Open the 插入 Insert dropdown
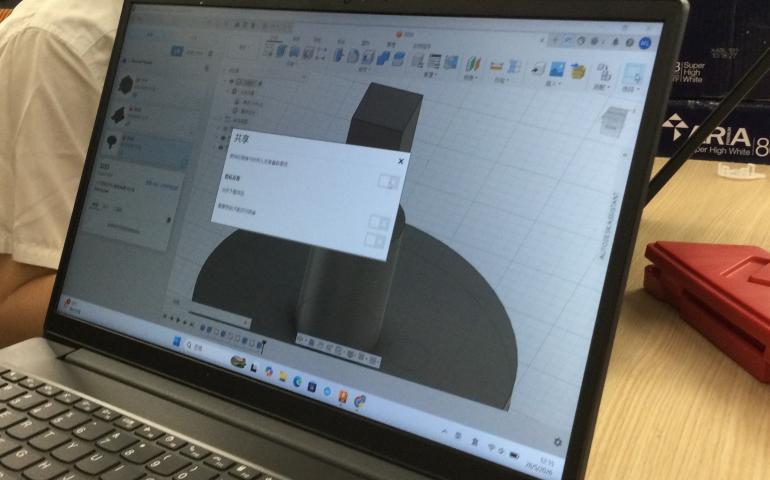The image size is (770, 480). tap(553, 84)
